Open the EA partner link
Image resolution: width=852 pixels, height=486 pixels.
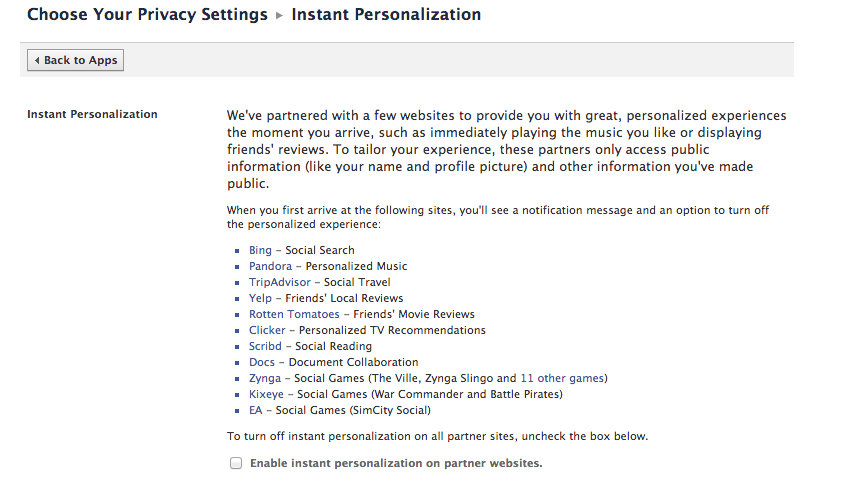[x=256, y=410]
